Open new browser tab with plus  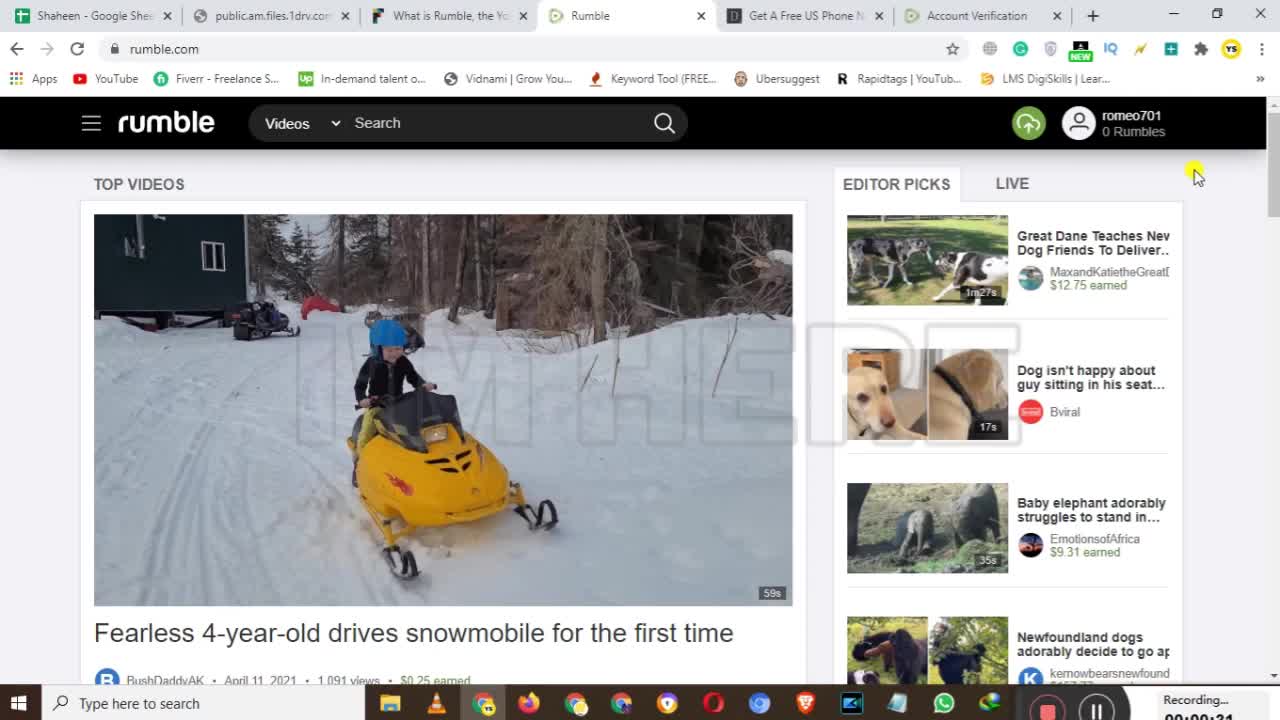(1093, 16)
